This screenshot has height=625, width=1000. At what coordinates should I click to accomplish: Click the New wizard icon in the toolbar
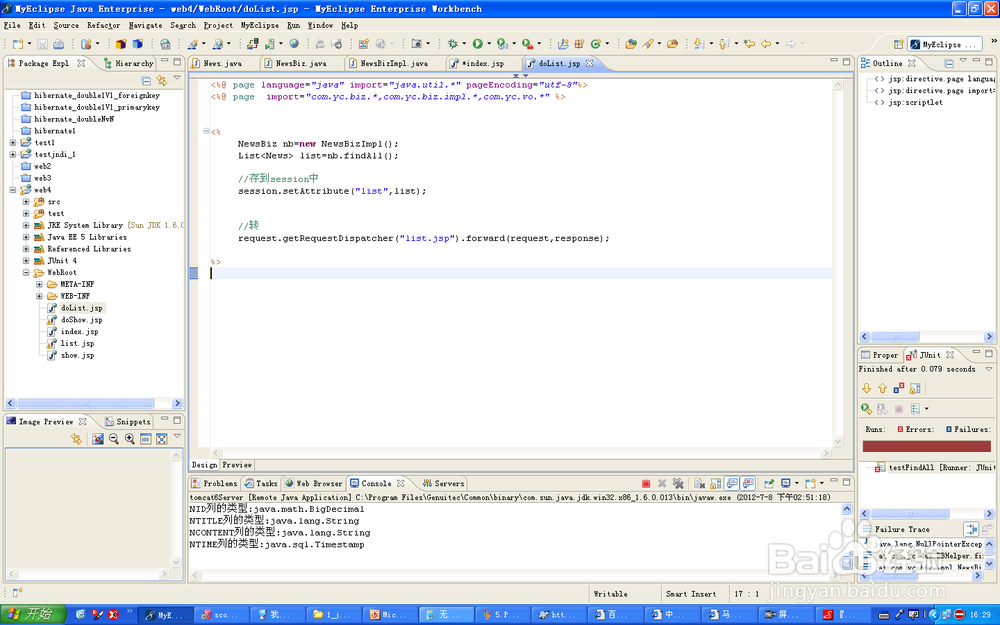(x=18, y=44)
